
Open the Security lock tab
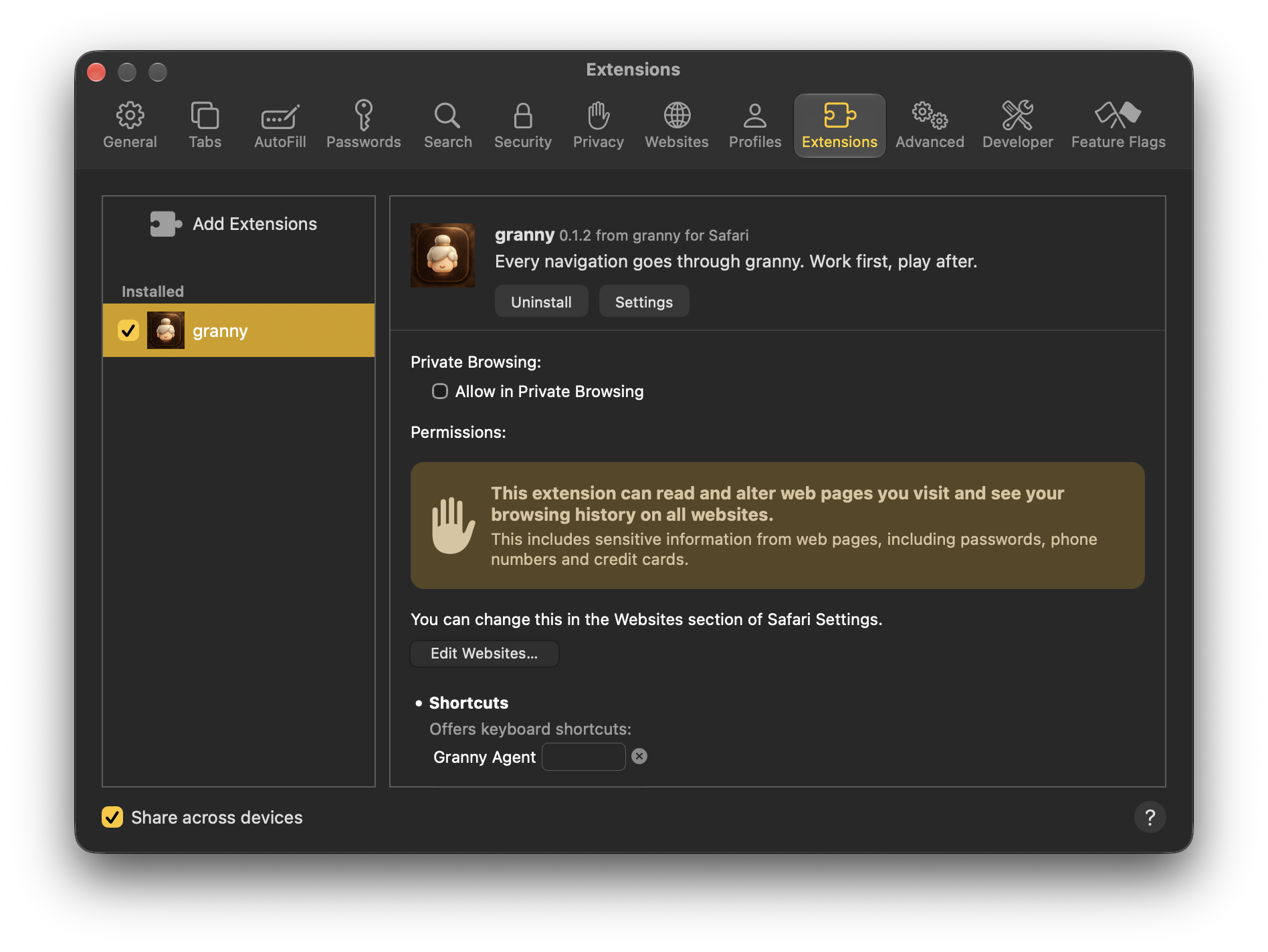(x=522, y=126)
